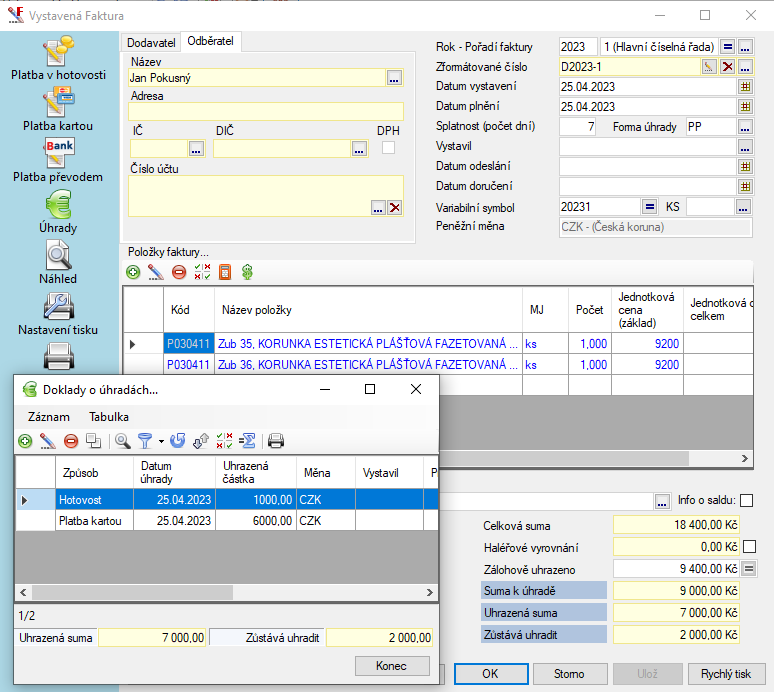This screenshot has width=774, height=692.
Task: Click the selection checkmarks icon in Doklady toolbar
Action: point(224,441)
